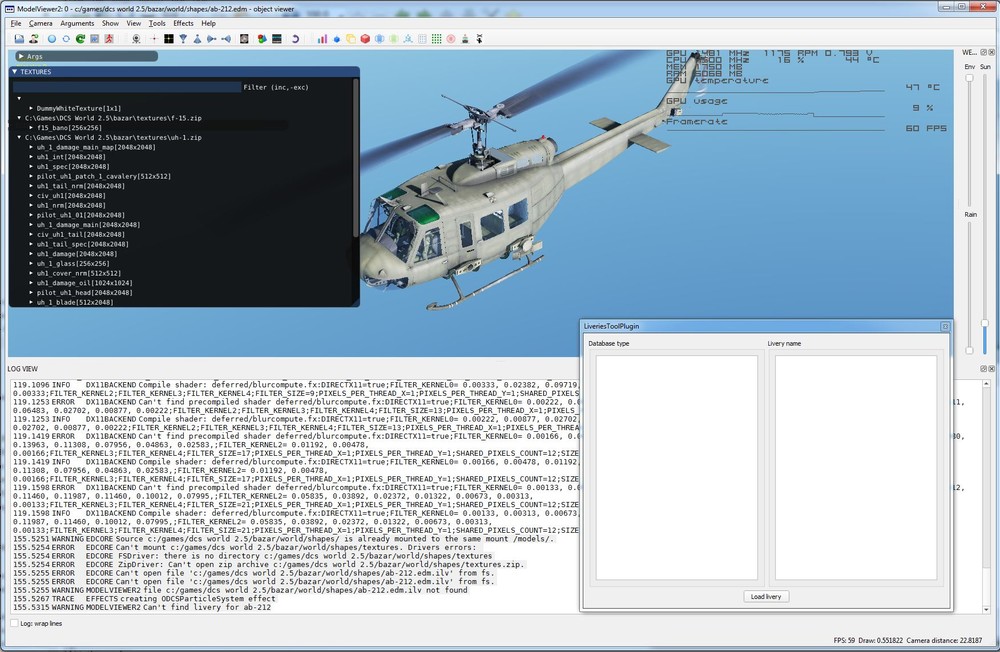Open the Effects menu
1000x652 pixels.
pyautogui.click(x=183, y=23)
